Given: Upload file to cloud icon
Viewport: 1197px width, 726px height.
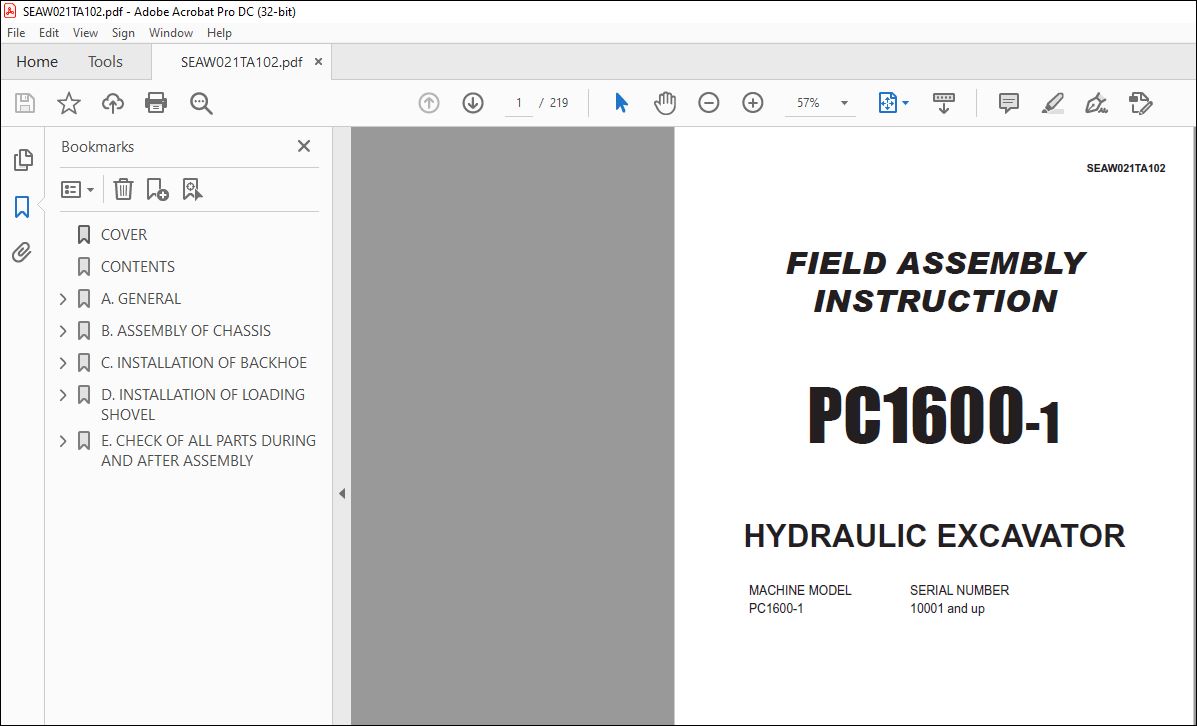Looking at the screenshot, I should (113, 103).
